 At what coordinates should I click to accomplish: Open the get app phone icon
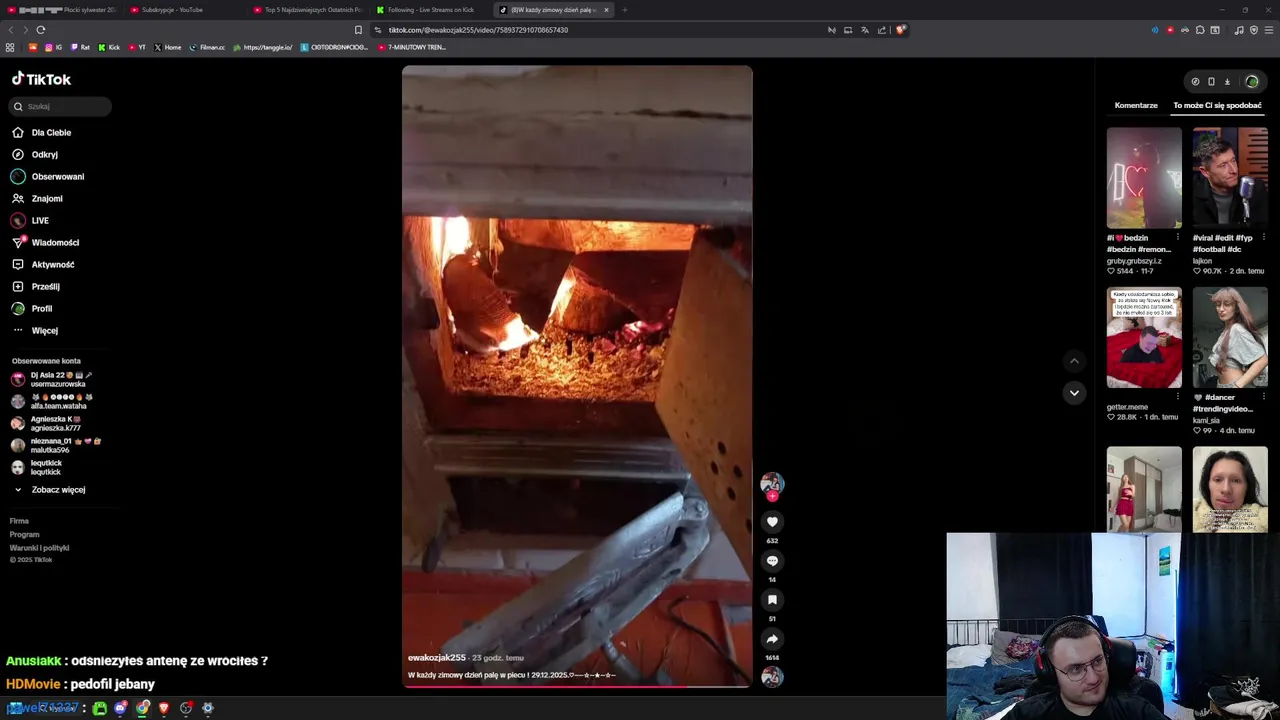[1211, 82]
